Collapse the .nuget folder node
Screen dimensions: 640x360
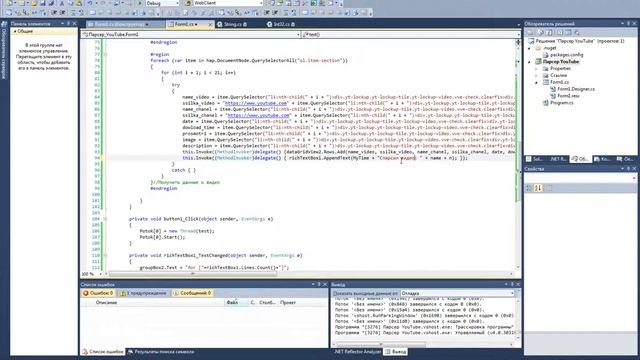530,48
